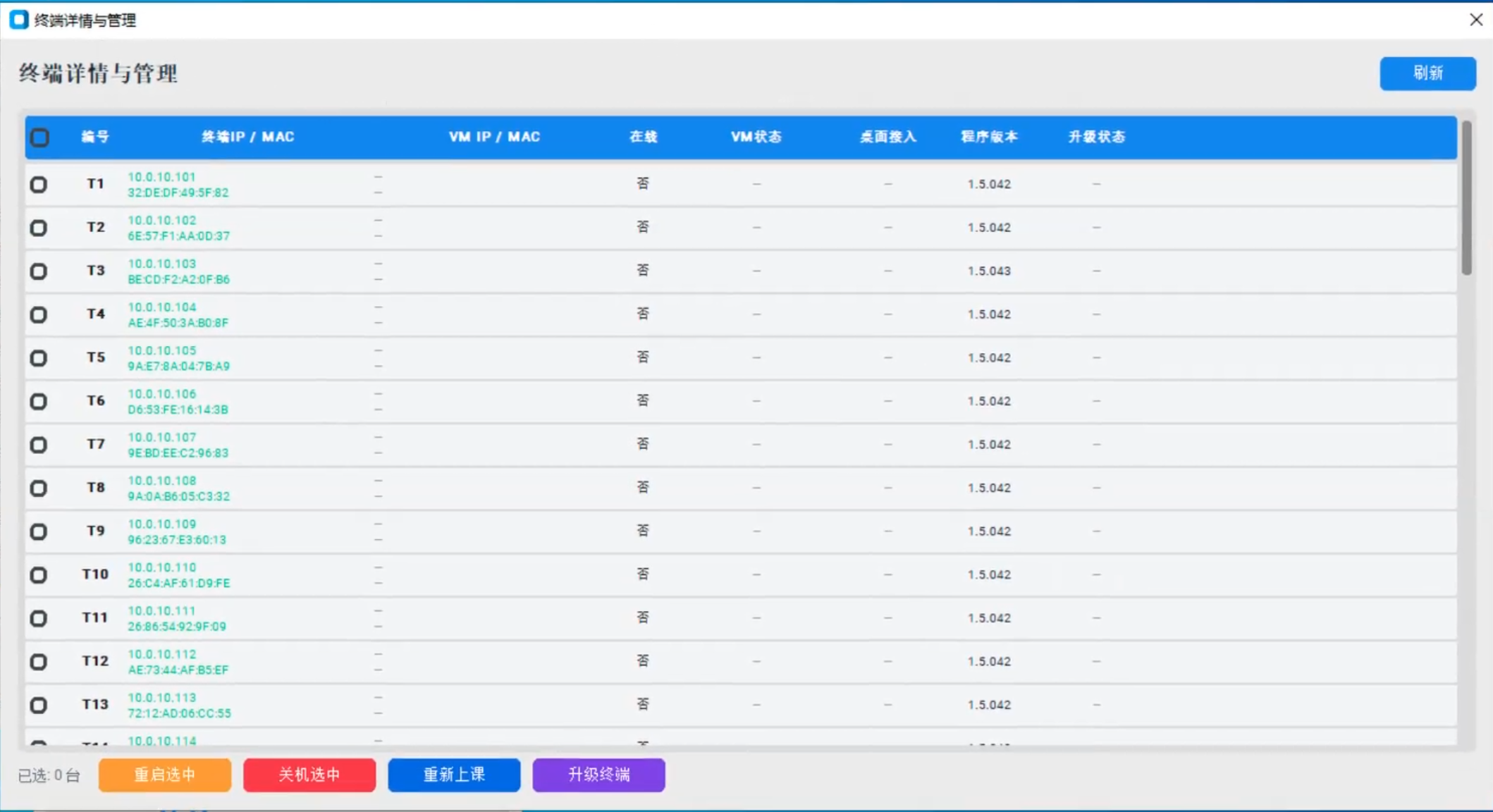Image resolution: width=1493 pixels, height=812 pixels.
Task: Click the 终端IP / MAC column header
Action: 247,137
